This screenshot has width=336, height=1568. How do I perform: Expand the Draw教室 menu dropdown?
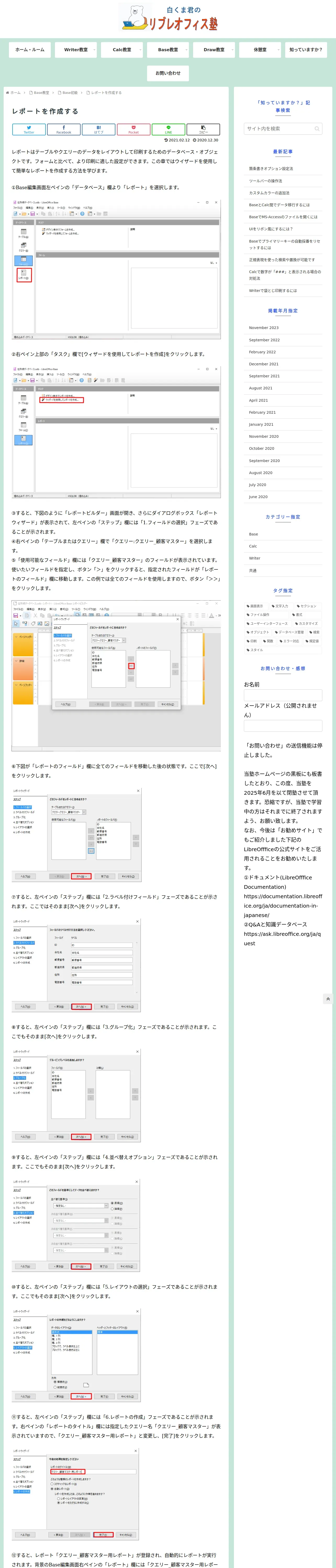click(214, 50)
